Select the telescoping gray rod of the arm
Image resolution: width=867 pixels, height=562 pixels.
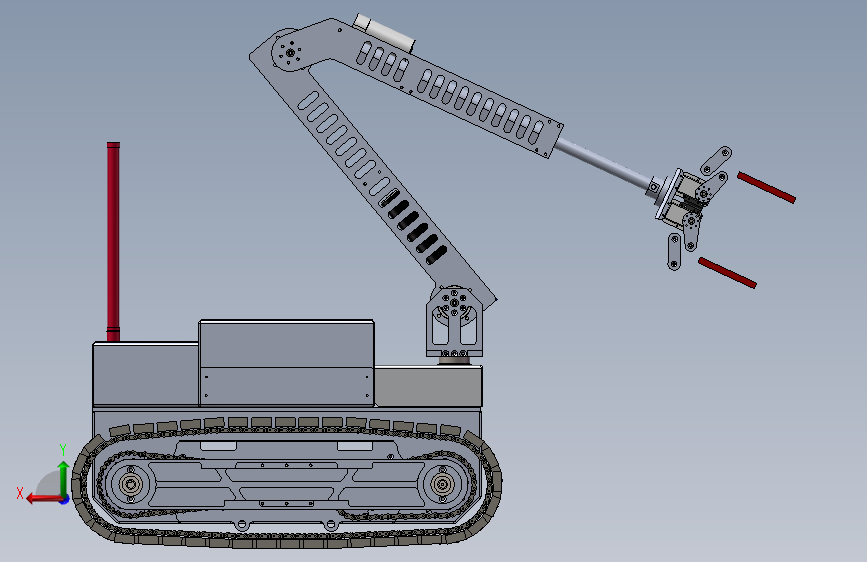604,163
